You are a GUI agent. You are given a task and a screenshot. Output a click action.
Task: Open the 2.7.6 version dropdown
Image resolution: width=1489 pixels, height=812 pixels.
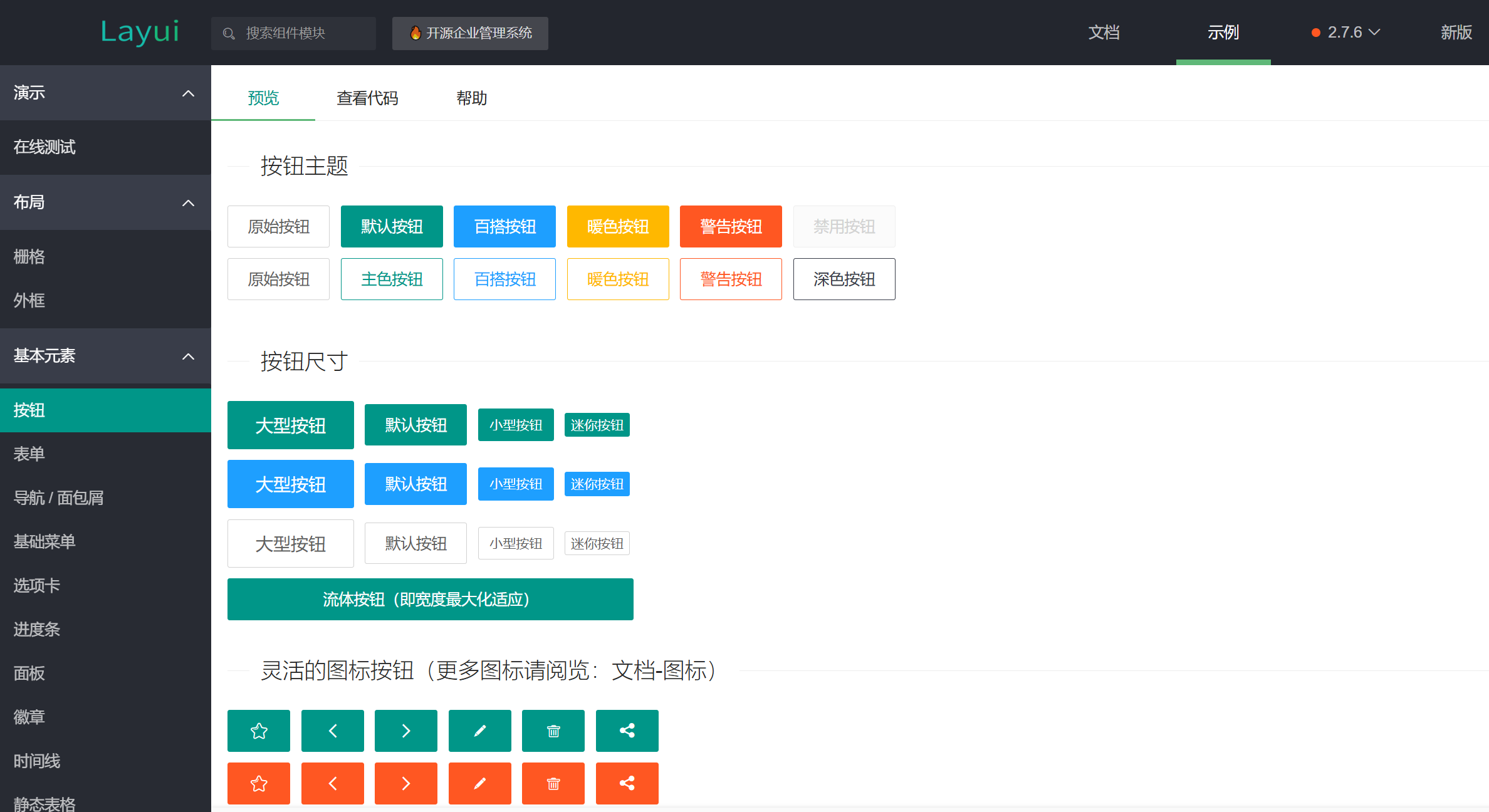1345,32
